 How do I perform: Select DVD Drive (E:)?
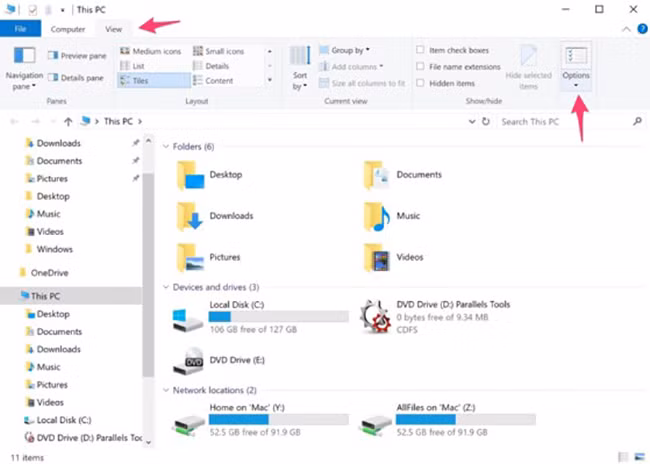point(218,360)
